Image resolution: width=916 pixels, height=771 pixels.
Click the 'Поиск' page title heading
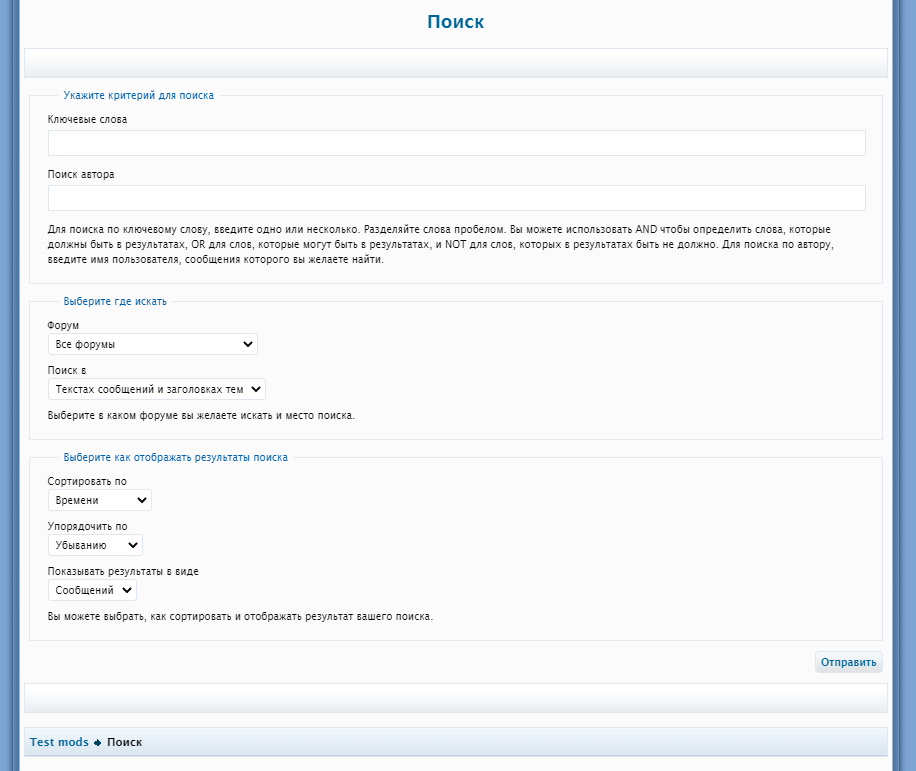(455, 22)
